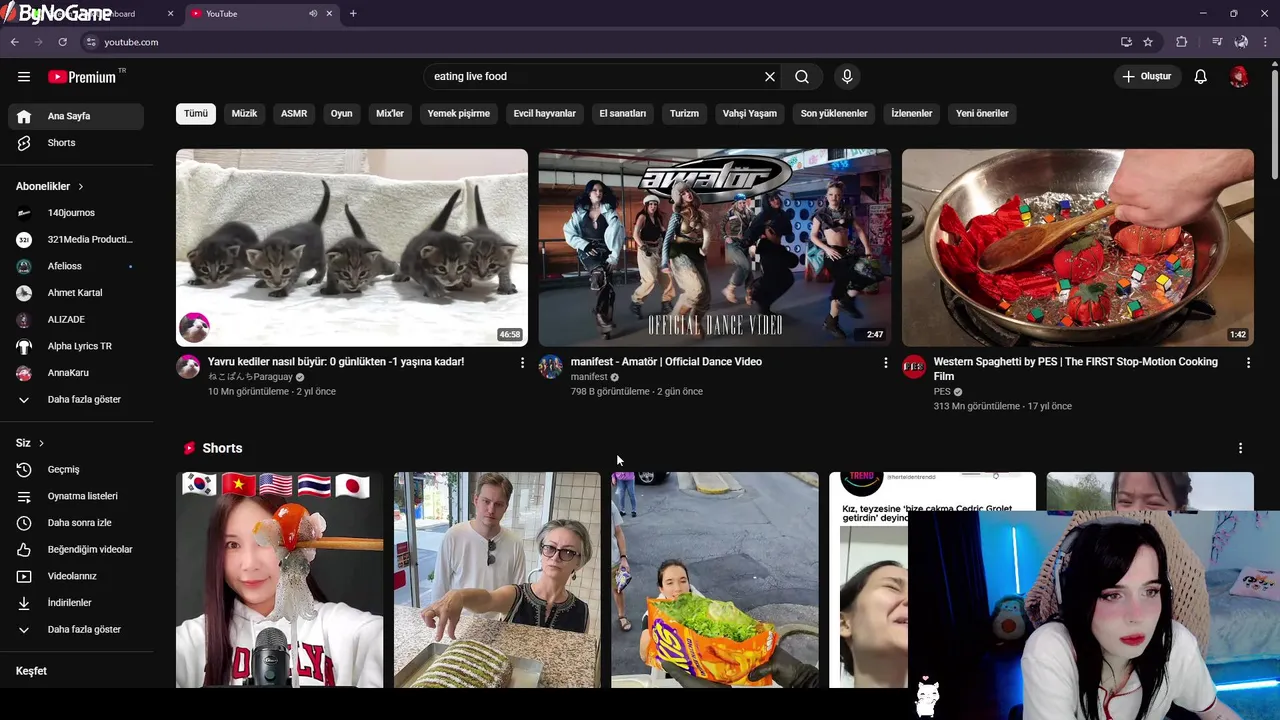Bookmark this page with the star icon
1280x720 pixels.
point(1148,42)
